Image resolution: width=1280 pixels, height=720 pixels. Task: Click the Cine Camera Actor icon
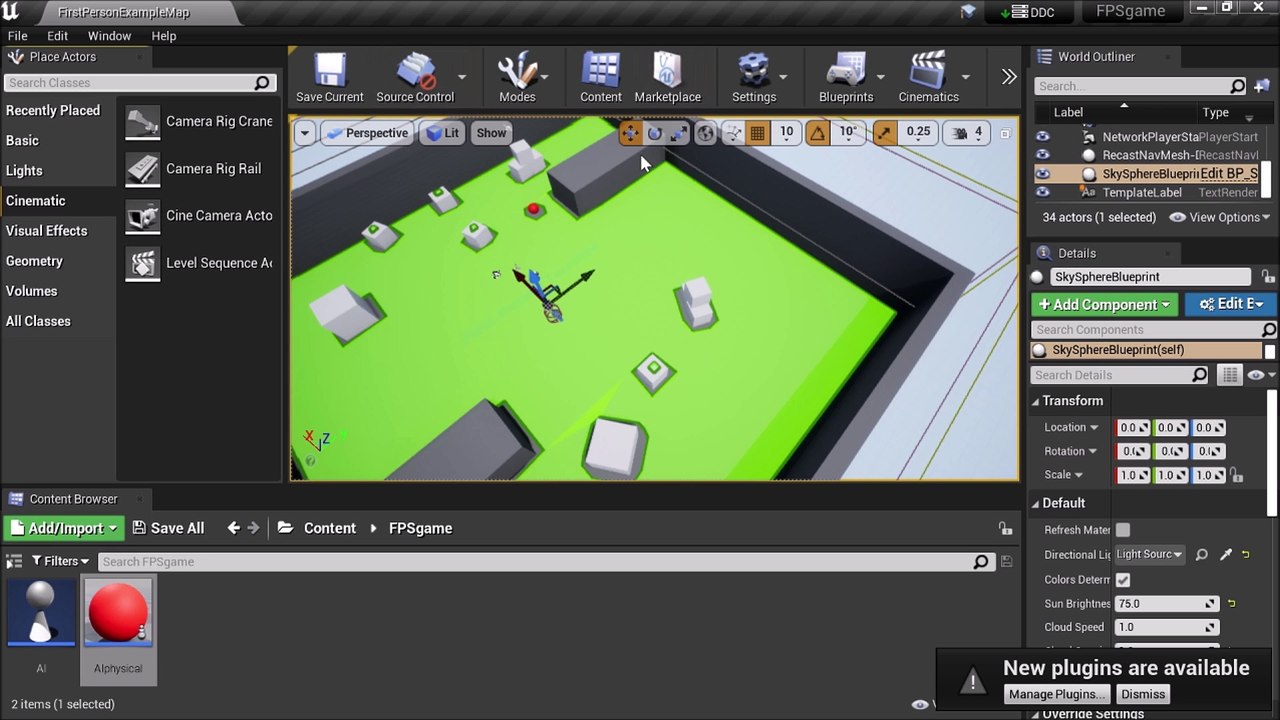click(143, 216)
